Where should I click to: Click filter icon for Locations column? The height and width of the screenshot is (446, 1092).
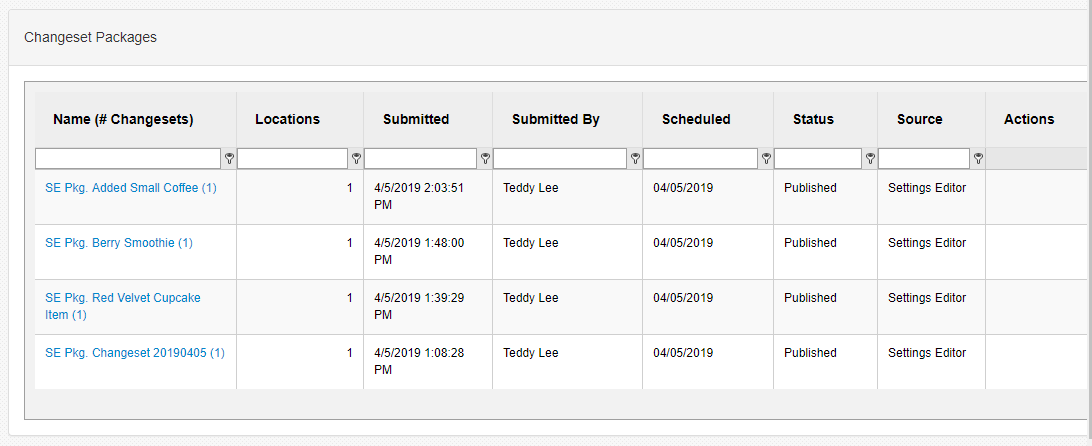point(356,159)
